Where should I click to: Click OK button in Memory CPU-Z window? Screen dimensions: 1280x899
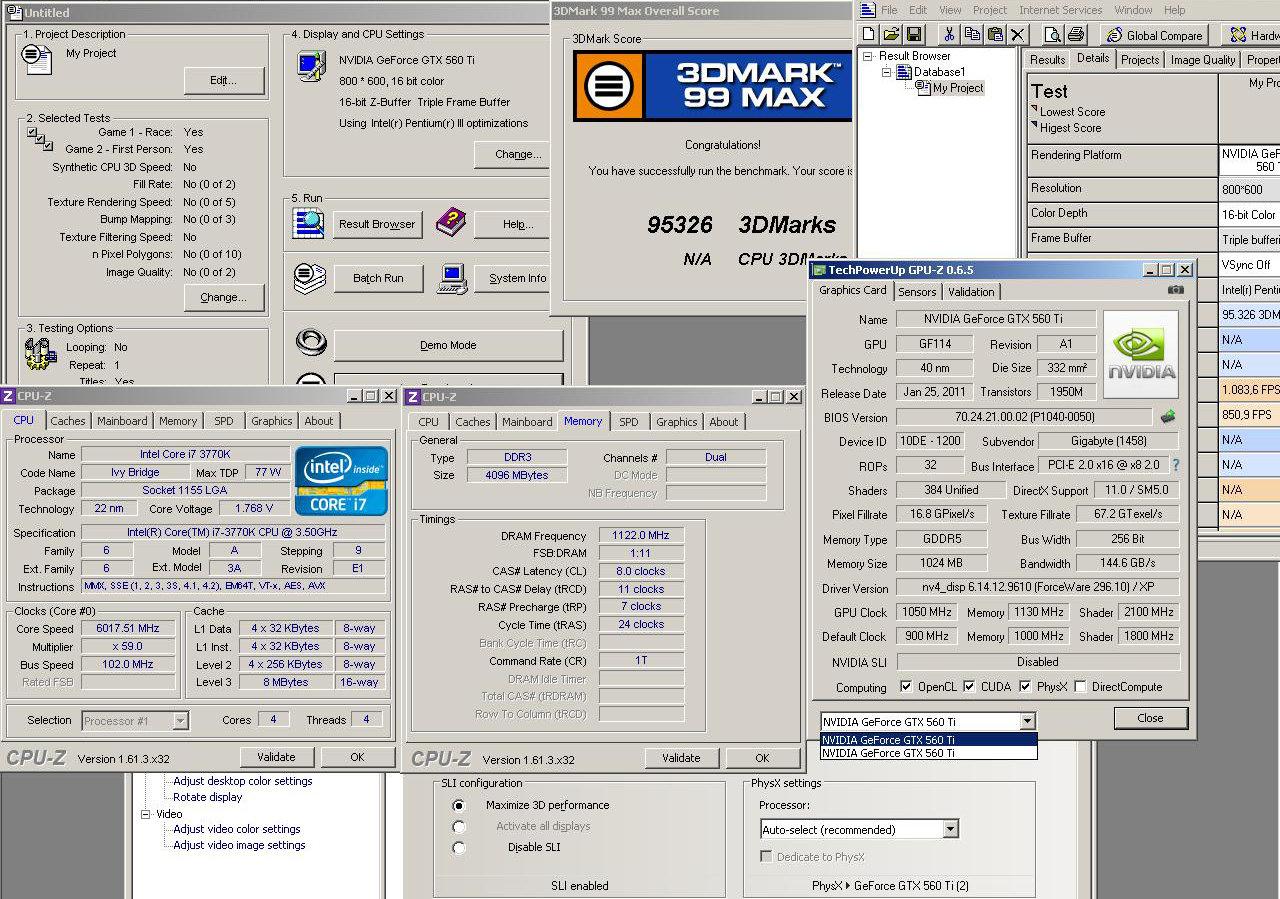tap(762, 758)
